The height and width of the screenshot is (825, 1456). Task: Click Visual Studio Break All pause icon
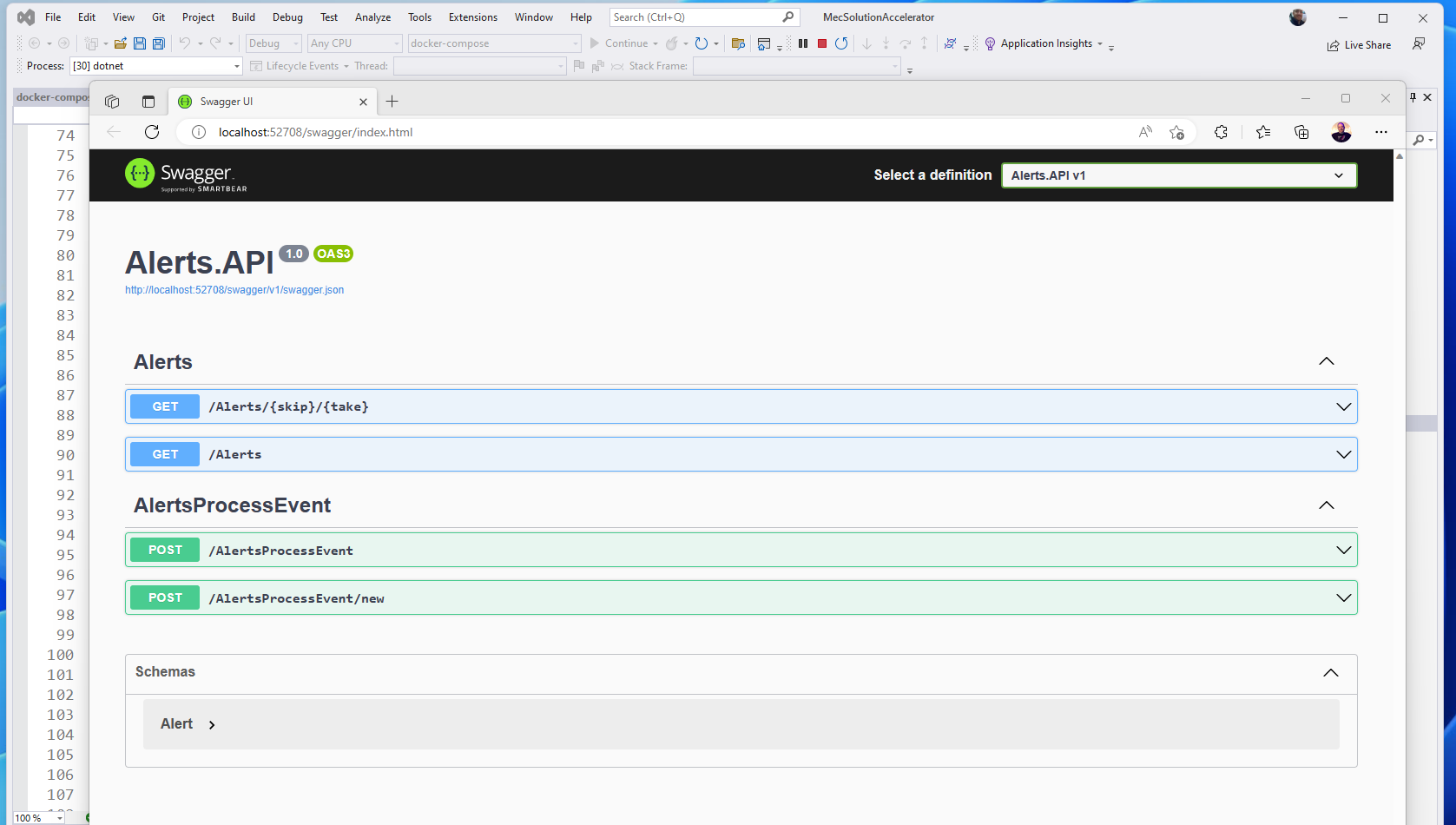(x=803, y=43)
